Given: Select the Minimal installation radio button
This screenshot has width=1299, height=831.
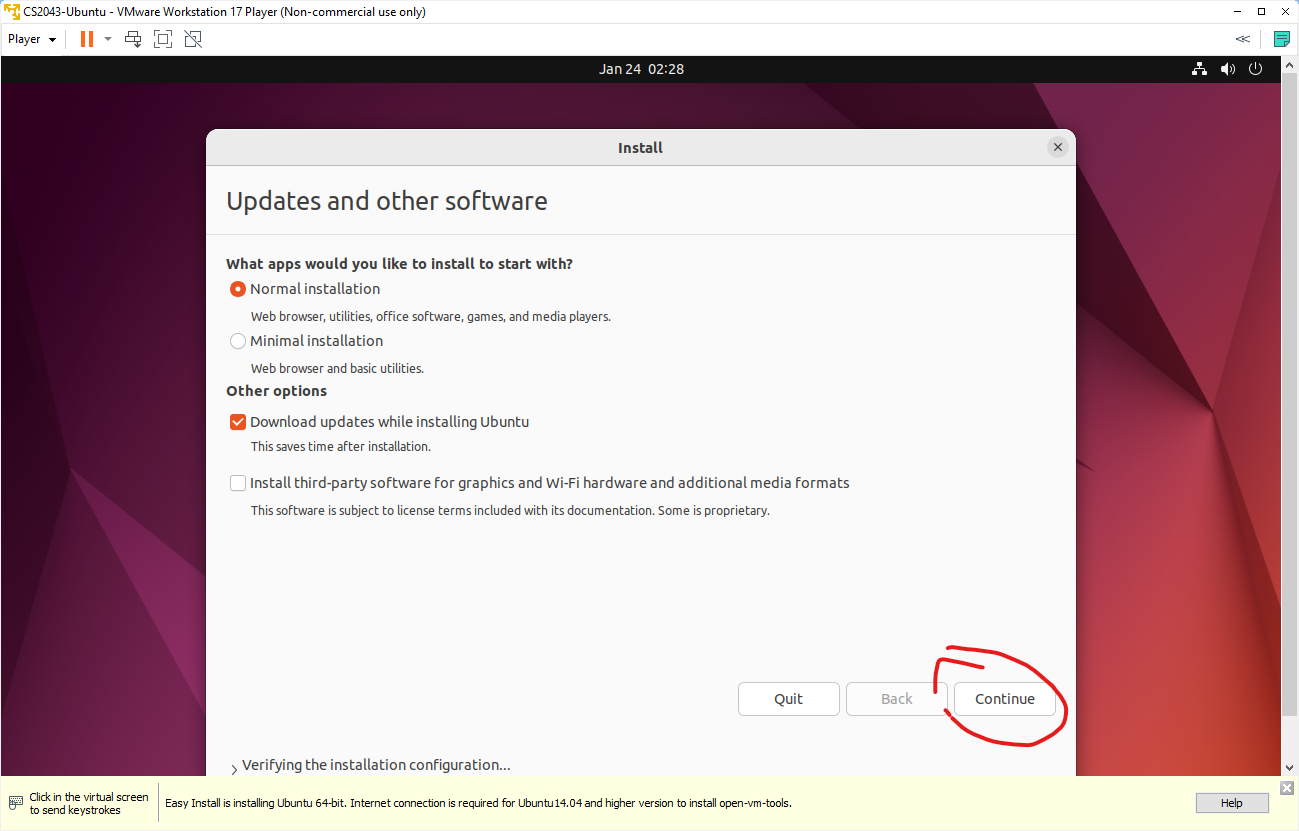Looking at the screenshot, I should [x=238, y=341].
